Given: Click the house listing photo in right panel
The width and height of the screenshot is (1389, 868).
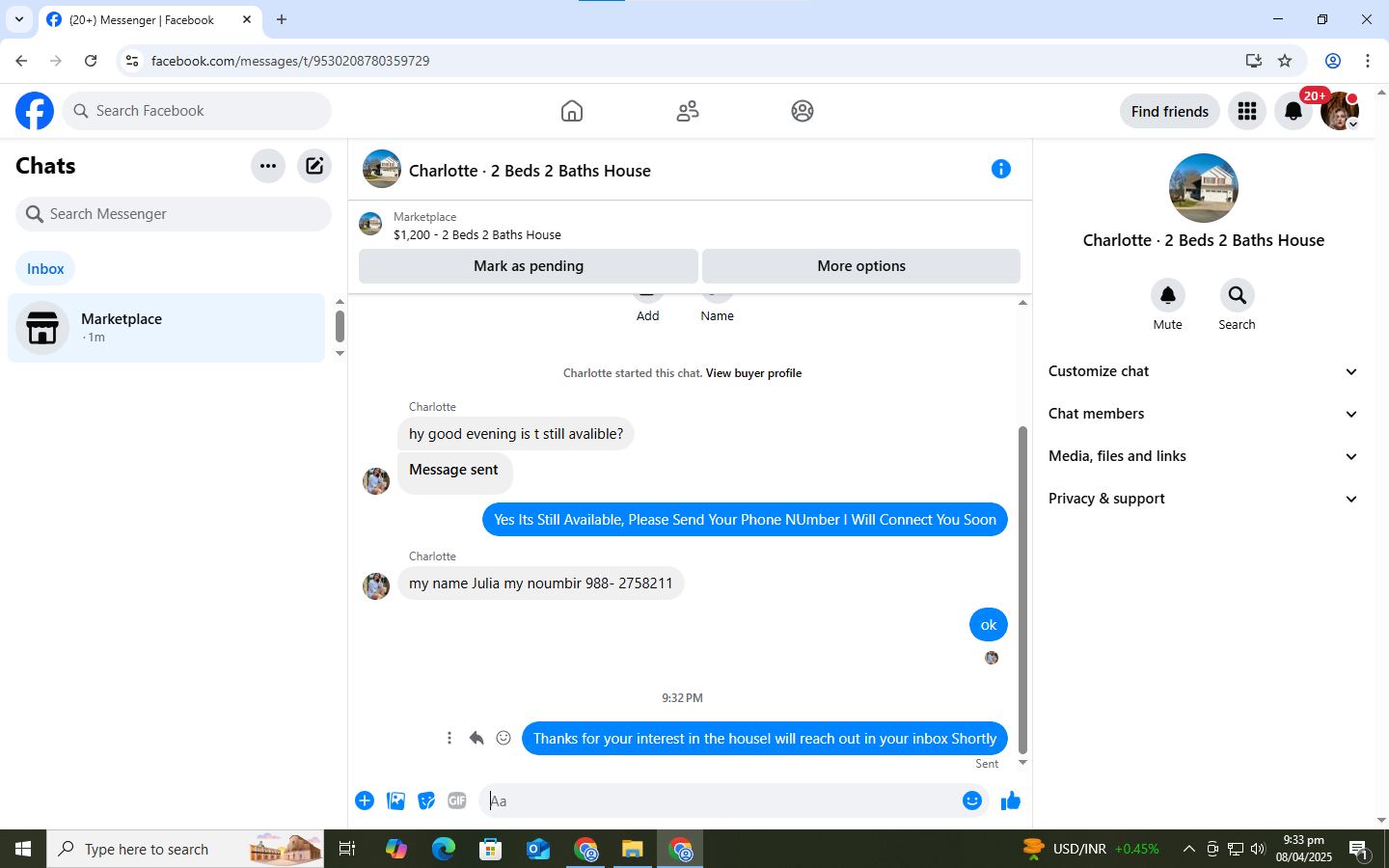Looking at the screenshot, I should [1204, 188].
